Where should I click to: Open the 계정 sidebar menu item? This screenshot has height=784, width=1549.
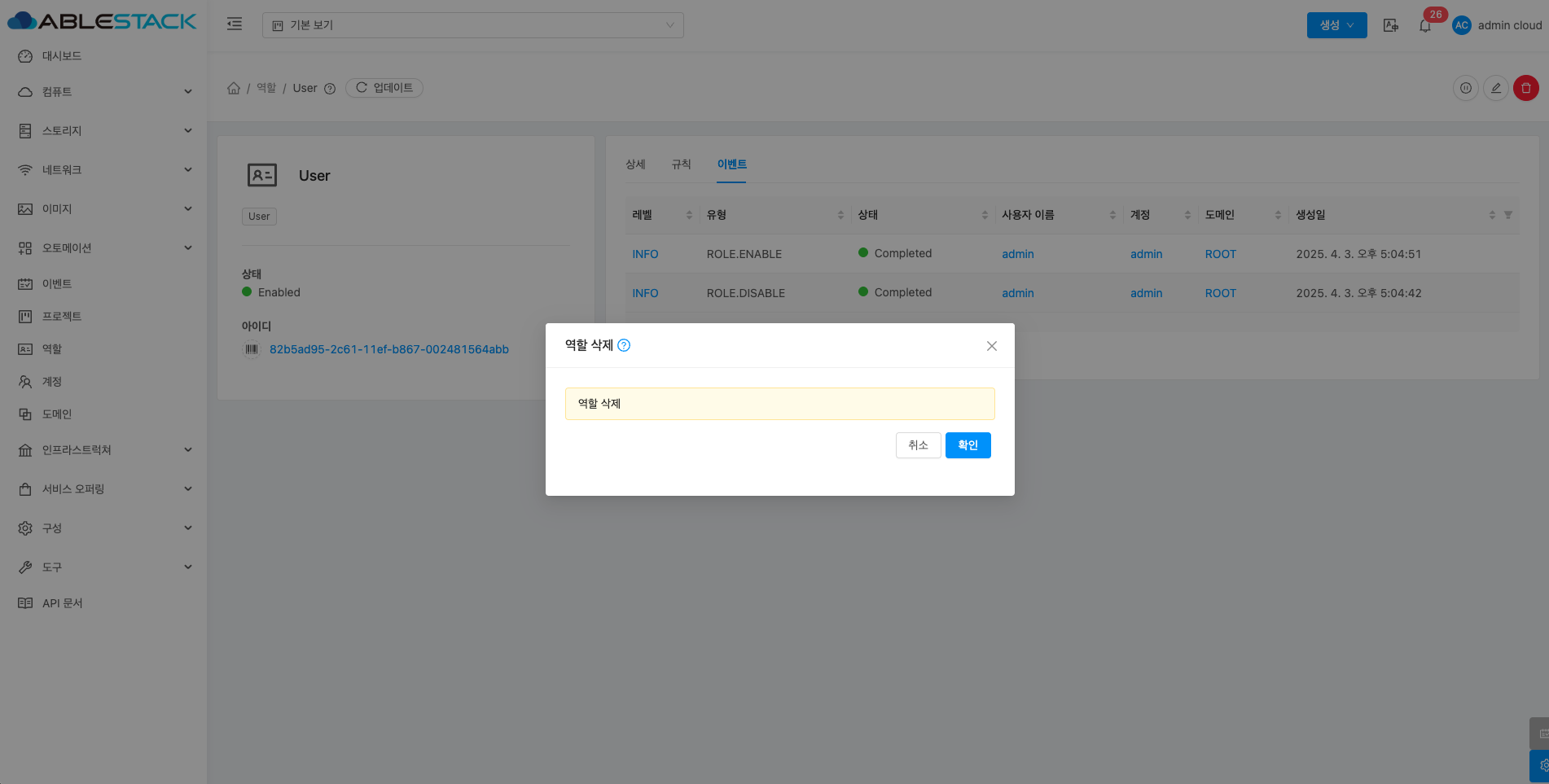[x=52, y=382]
